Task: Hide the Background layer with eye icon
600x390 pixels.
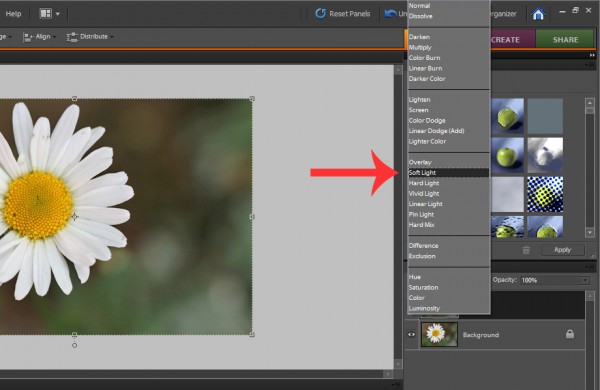Action: [411, 335]
